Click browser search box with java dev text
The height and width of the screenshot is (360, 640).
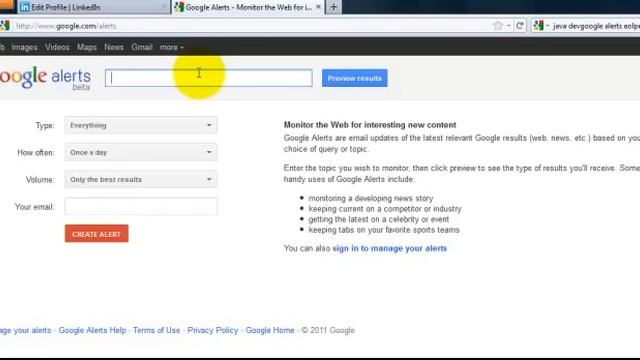pos(595,26)
